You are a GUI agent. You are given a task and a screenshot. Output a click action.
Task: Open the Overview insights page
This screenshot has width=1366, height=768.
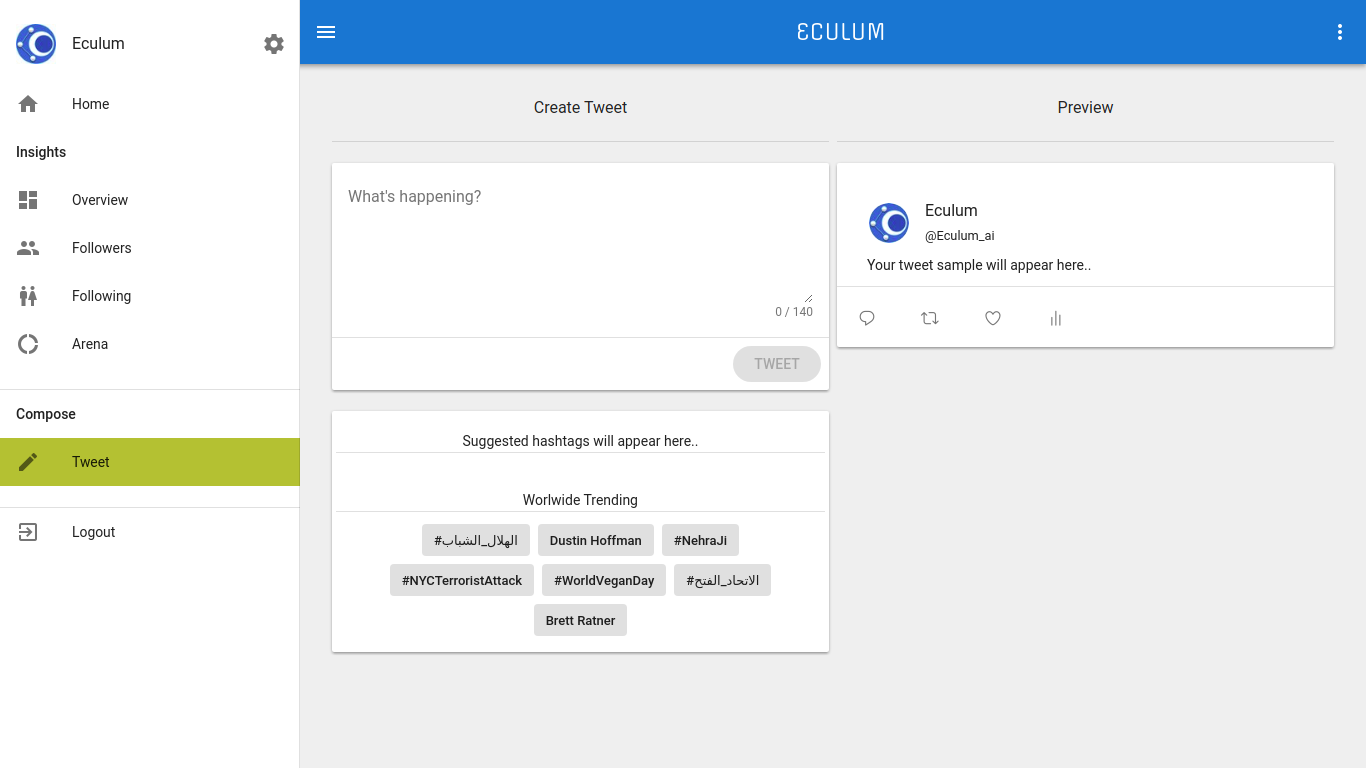click(150, 200)
